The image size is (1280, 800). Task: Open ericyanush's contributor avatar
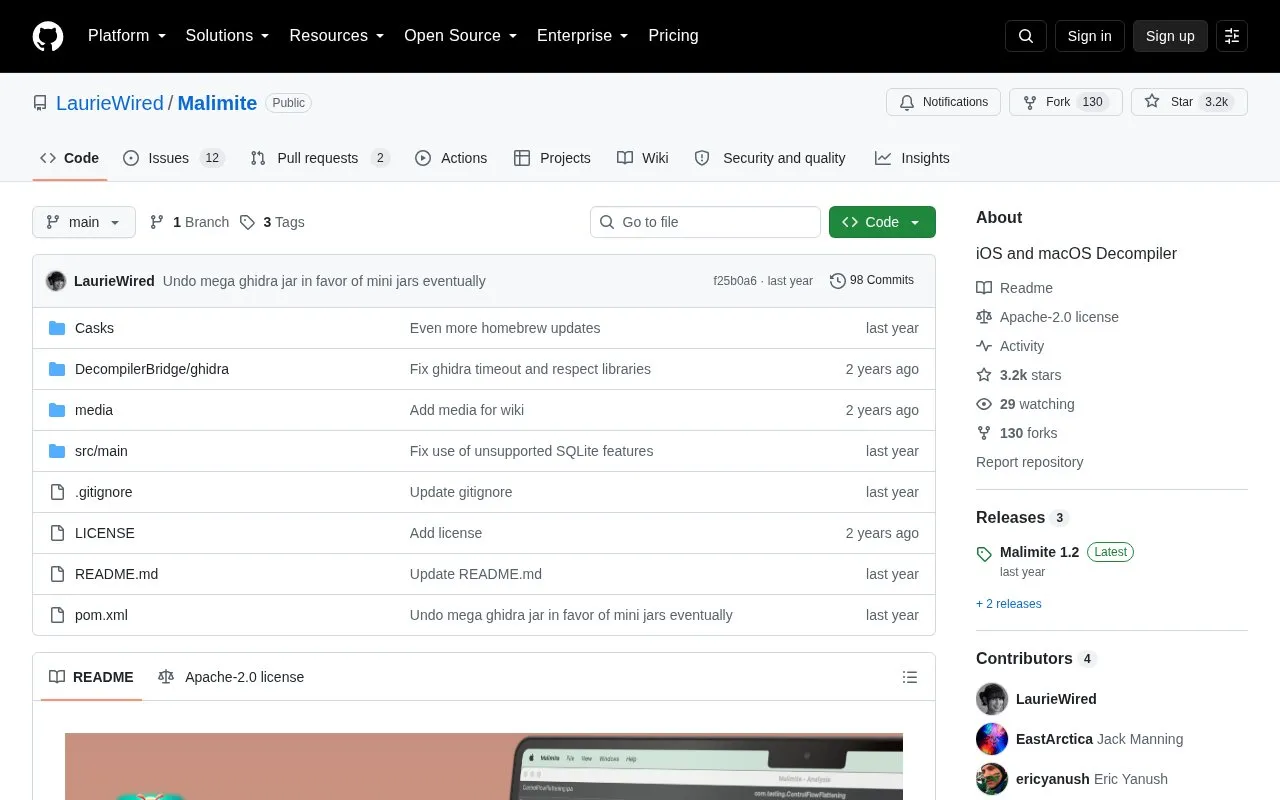click(992, 779)
